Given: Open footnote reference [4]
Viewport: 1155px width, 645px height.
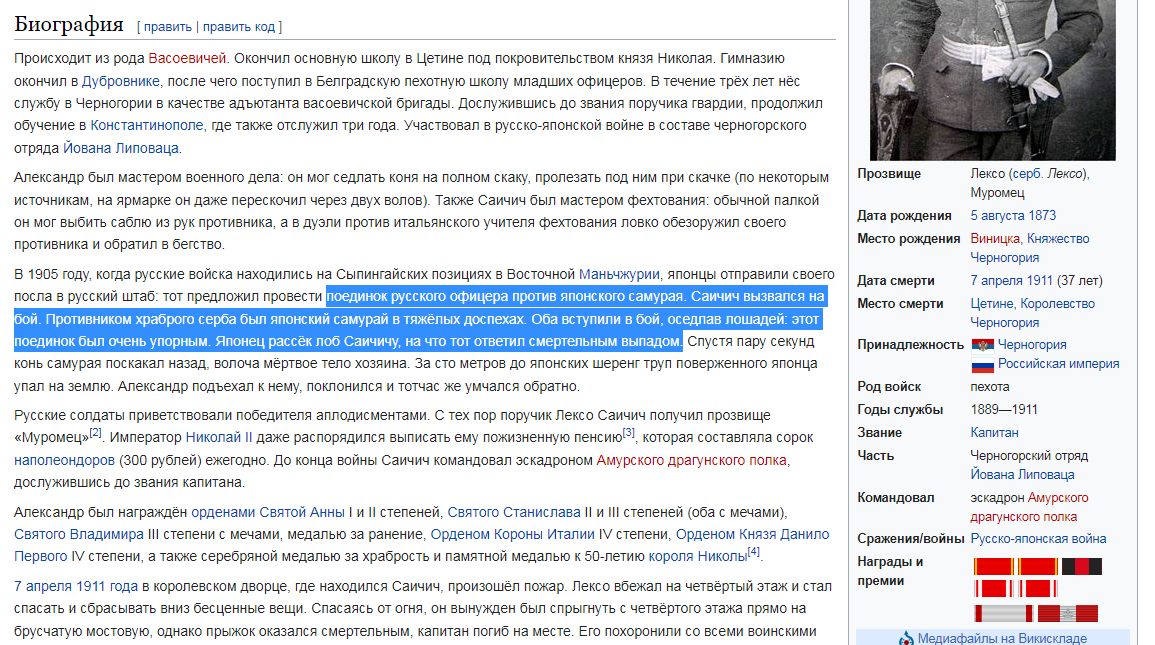Looking at the screenshot, I should point(754,551).
